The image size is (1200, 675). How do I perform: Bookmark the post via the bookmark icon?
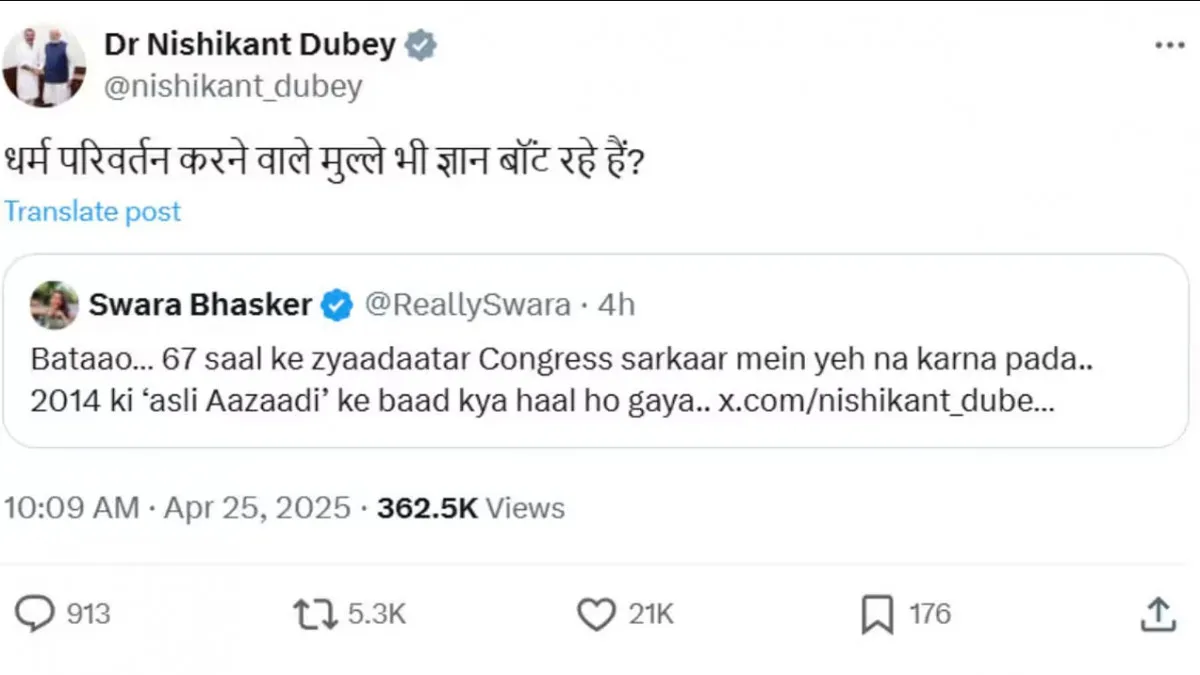pos(877,613)
